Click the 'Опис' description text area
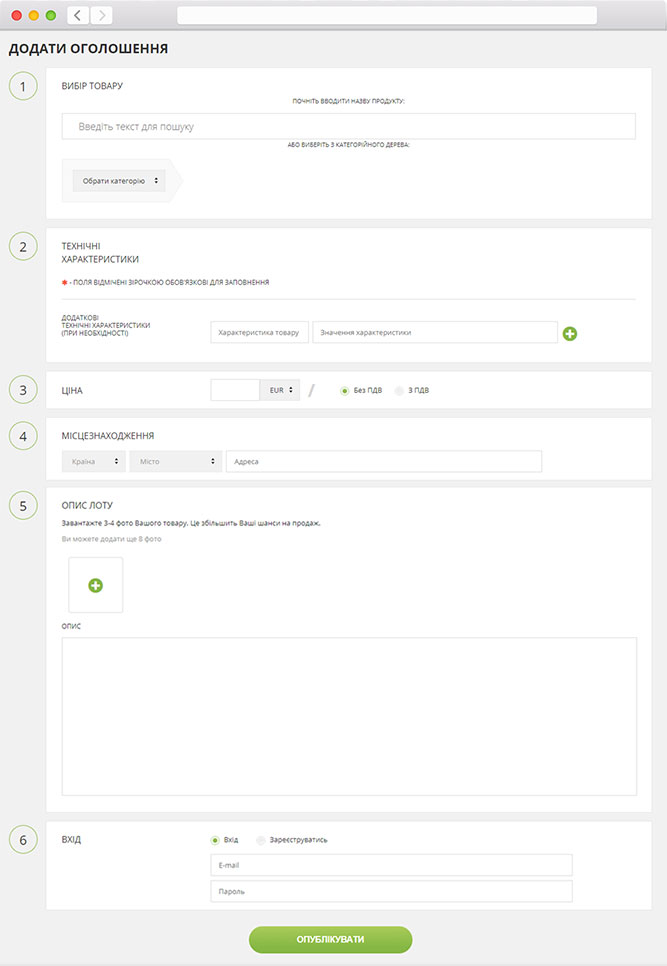This screenshot has height=966, width=667. pyautogui.click(x=349, y=716)
